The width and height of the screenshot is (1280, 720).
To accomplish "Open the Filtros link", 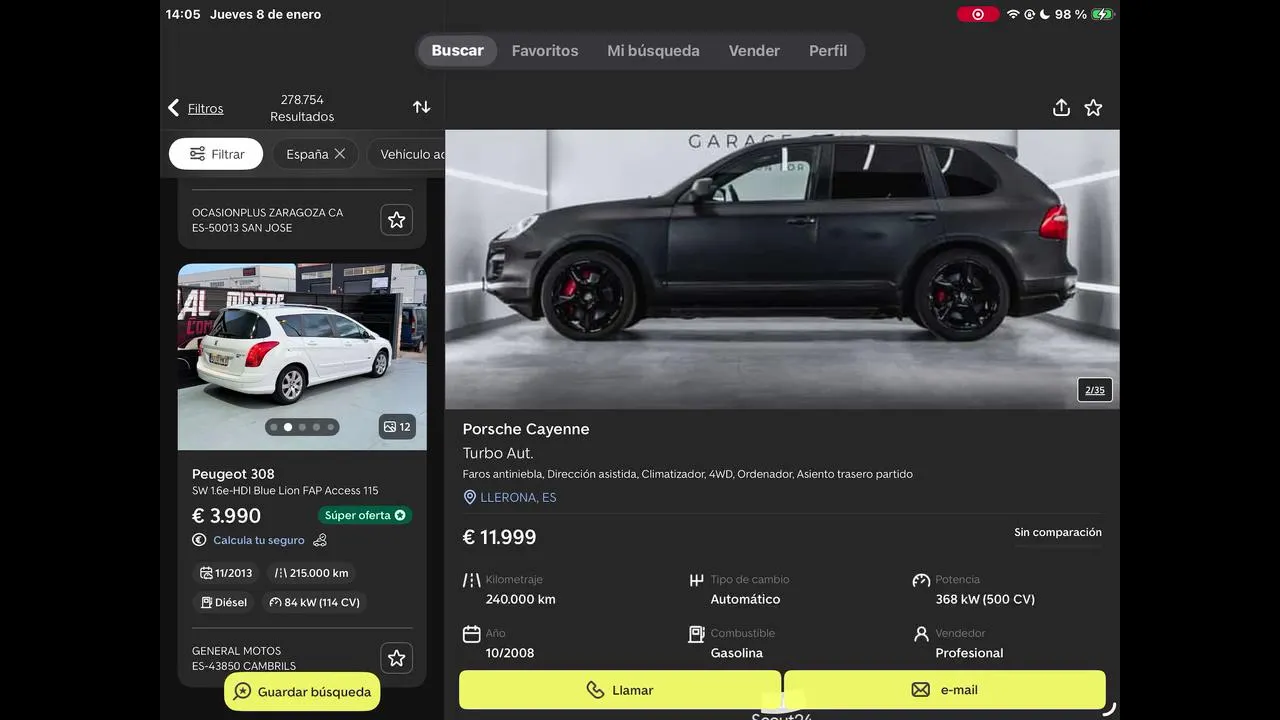I will coord(205,108).
